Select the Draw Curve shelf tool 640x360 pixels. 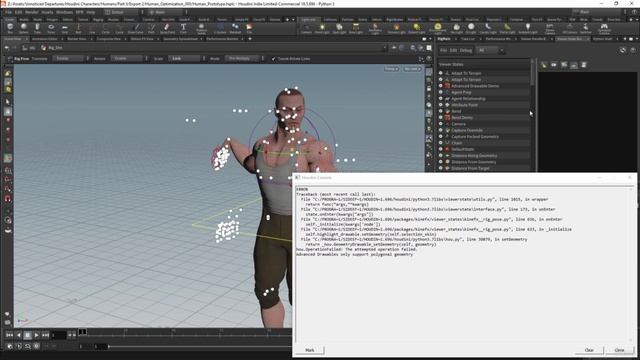click(136, 28)
